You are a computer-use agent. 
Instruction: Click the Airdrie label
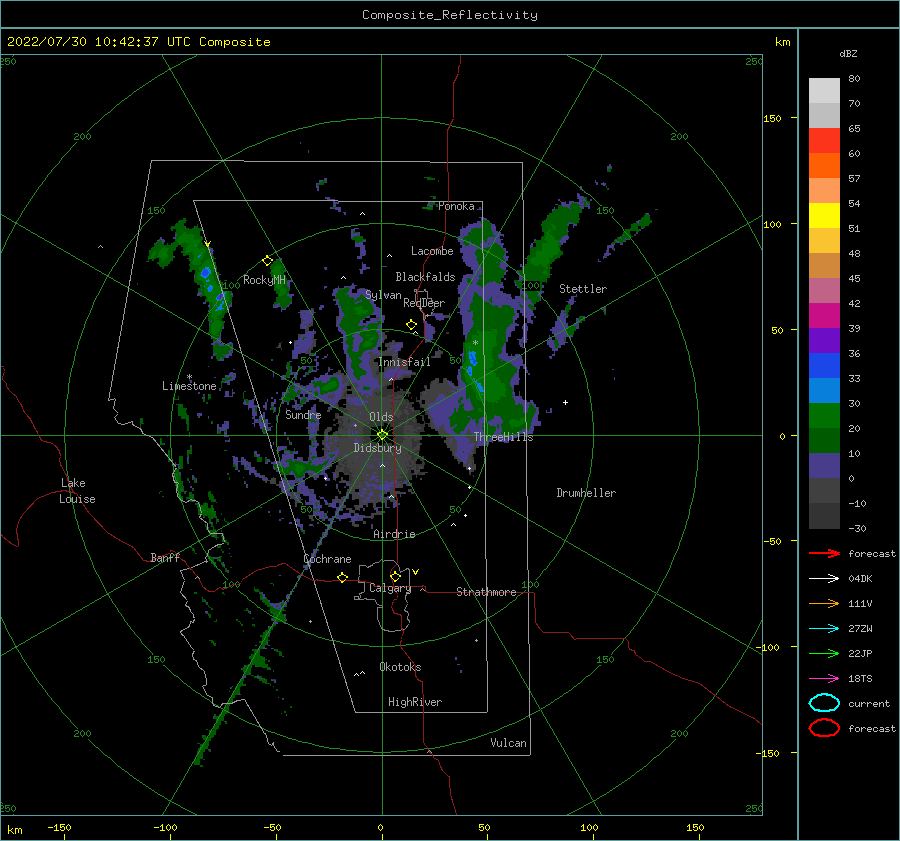click(x=394, y=534)
